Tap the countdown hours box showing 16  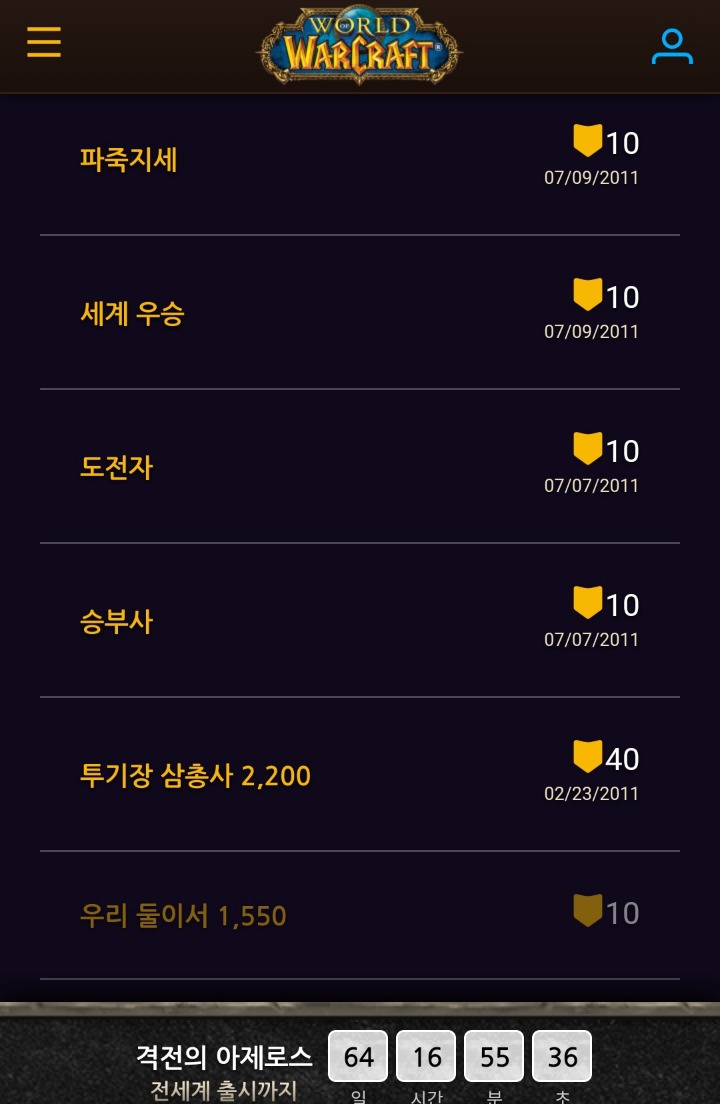427,1057
